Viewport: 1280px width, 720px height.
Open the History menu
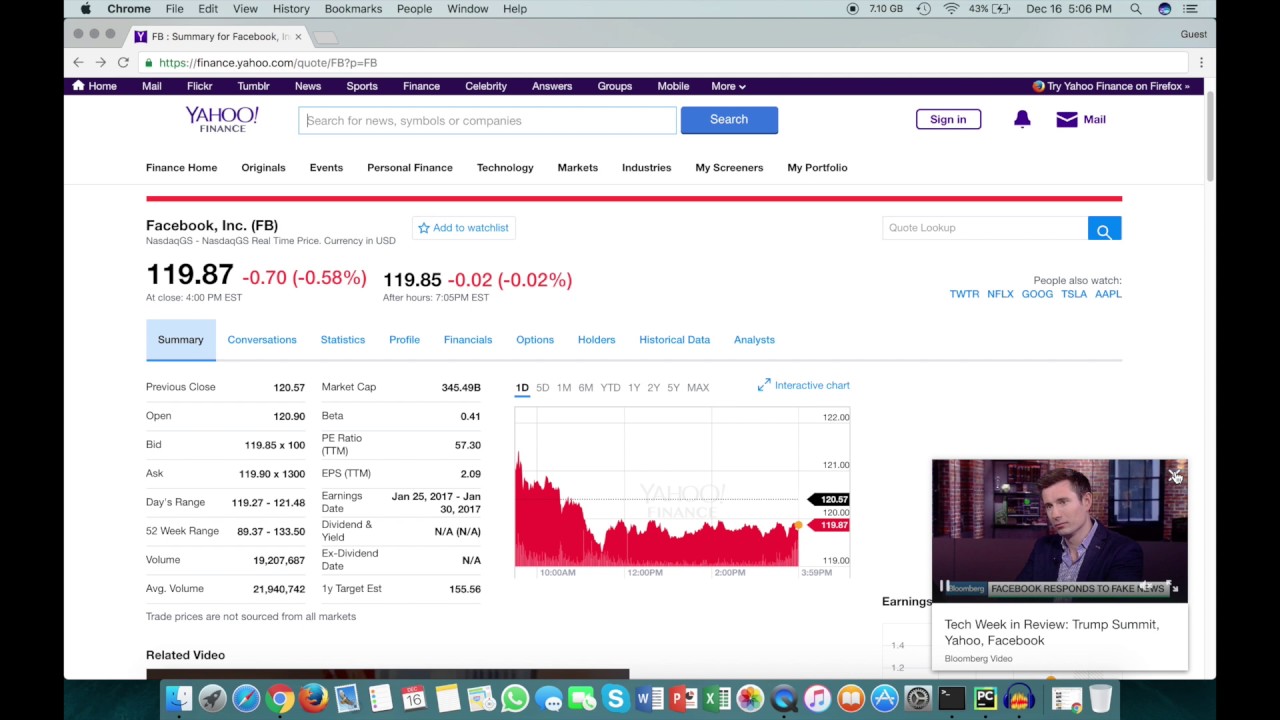click(291, 9)
